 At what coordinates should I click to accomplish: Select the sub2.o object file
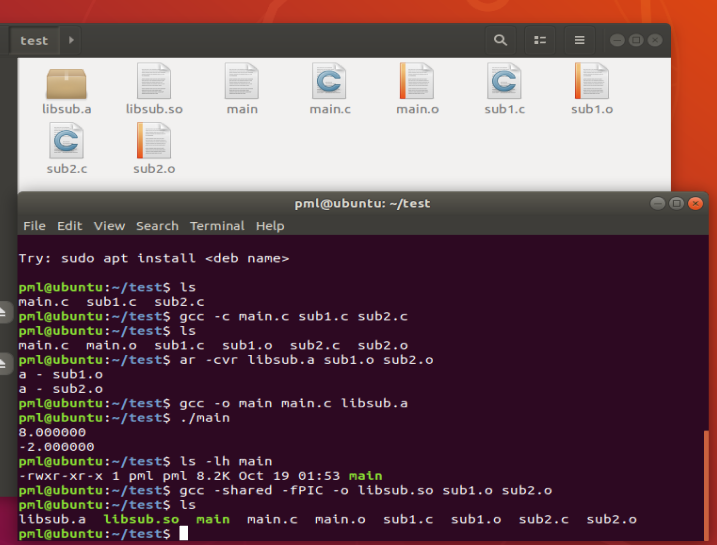pos(154,141)
